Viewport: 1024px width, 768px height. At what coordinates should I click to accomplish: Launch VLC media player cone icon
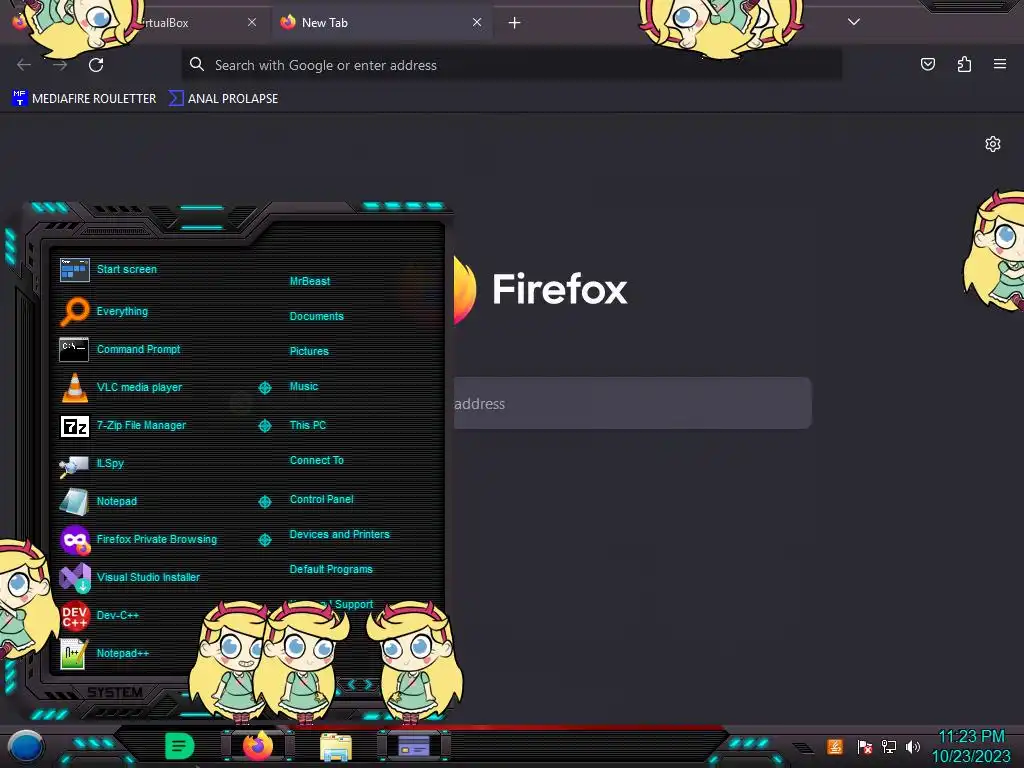(74, 387)
